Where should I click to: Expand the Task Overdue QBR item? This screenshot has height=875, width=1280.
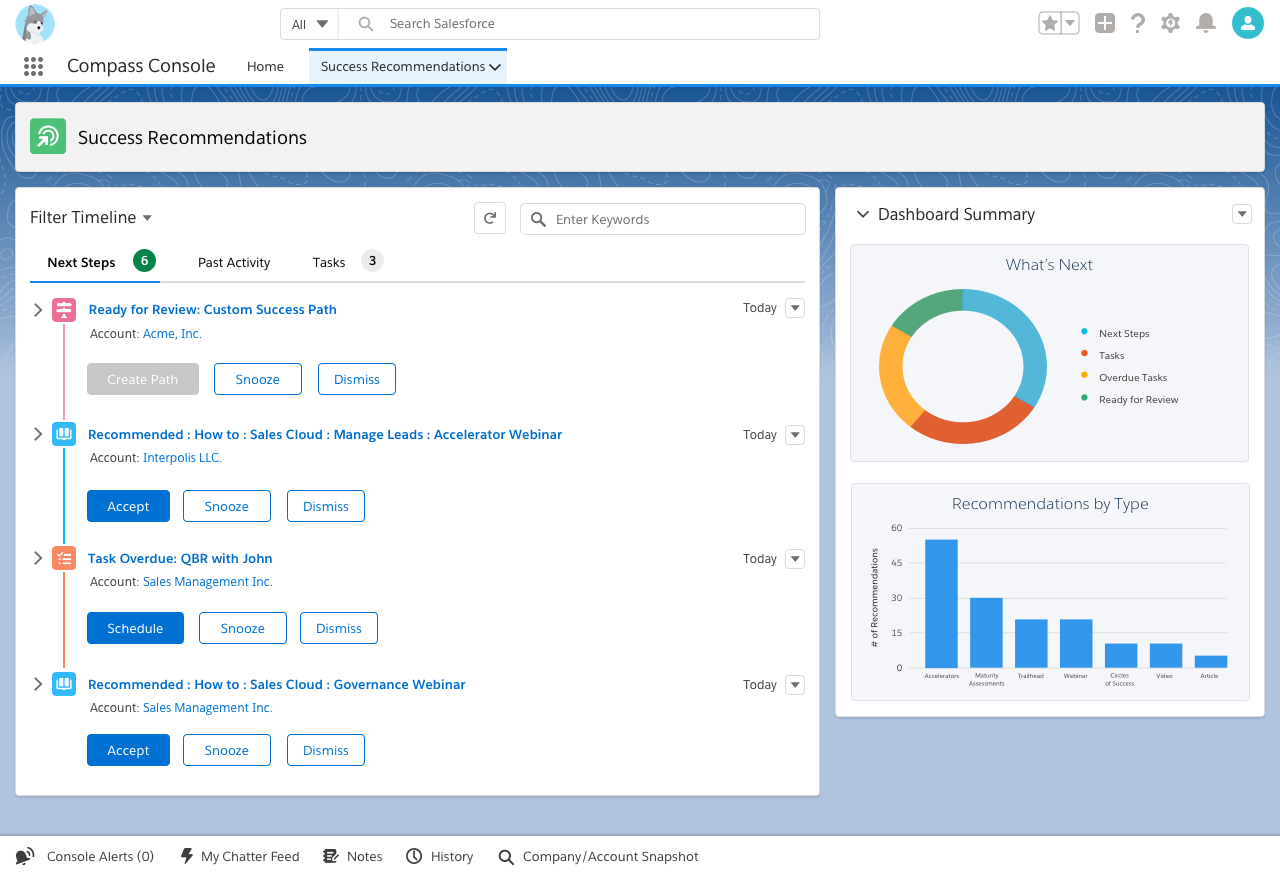click(x=38, y=558)
